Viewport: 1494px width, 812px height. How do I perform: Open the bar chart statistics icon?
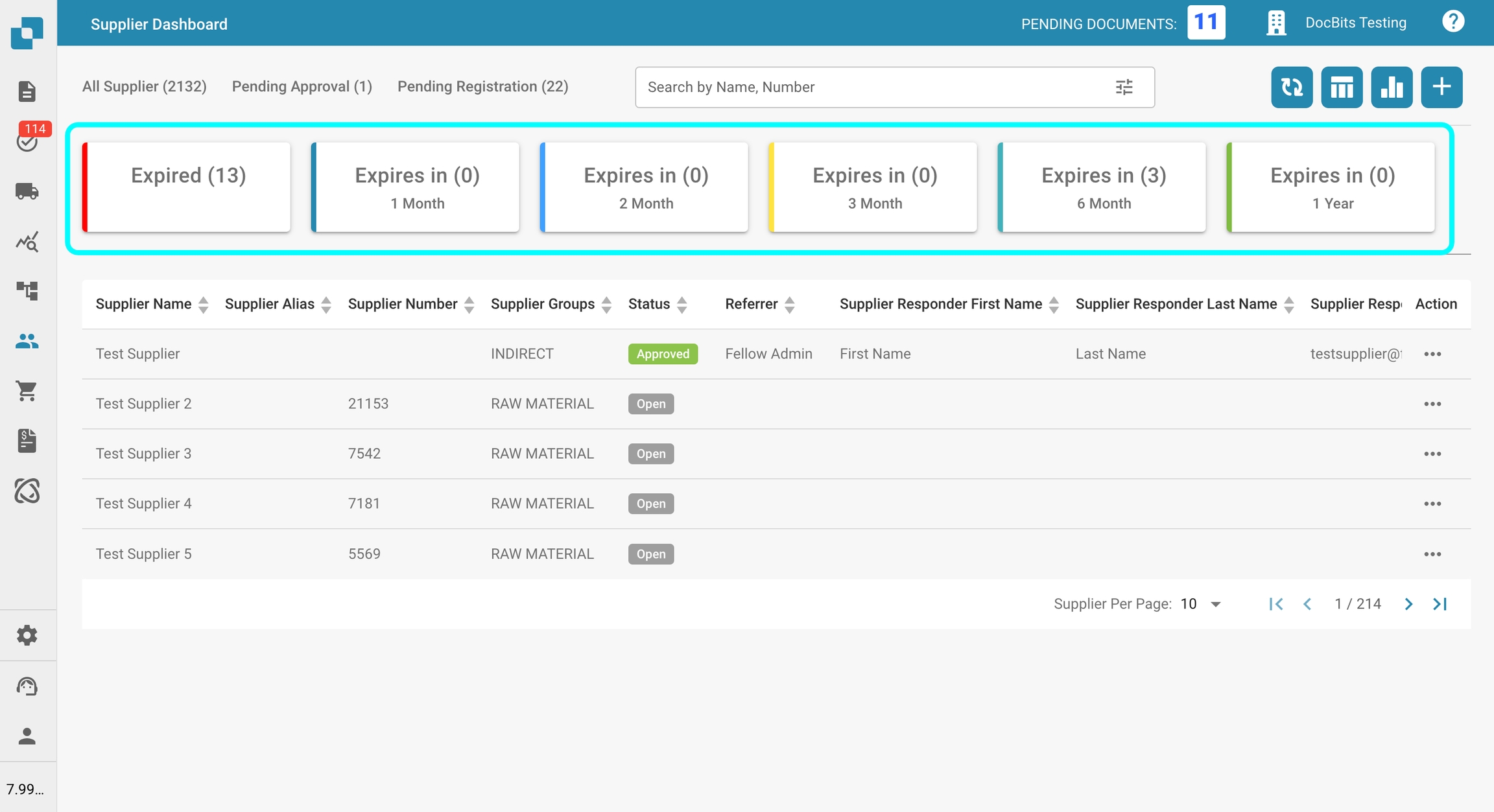1391,87
